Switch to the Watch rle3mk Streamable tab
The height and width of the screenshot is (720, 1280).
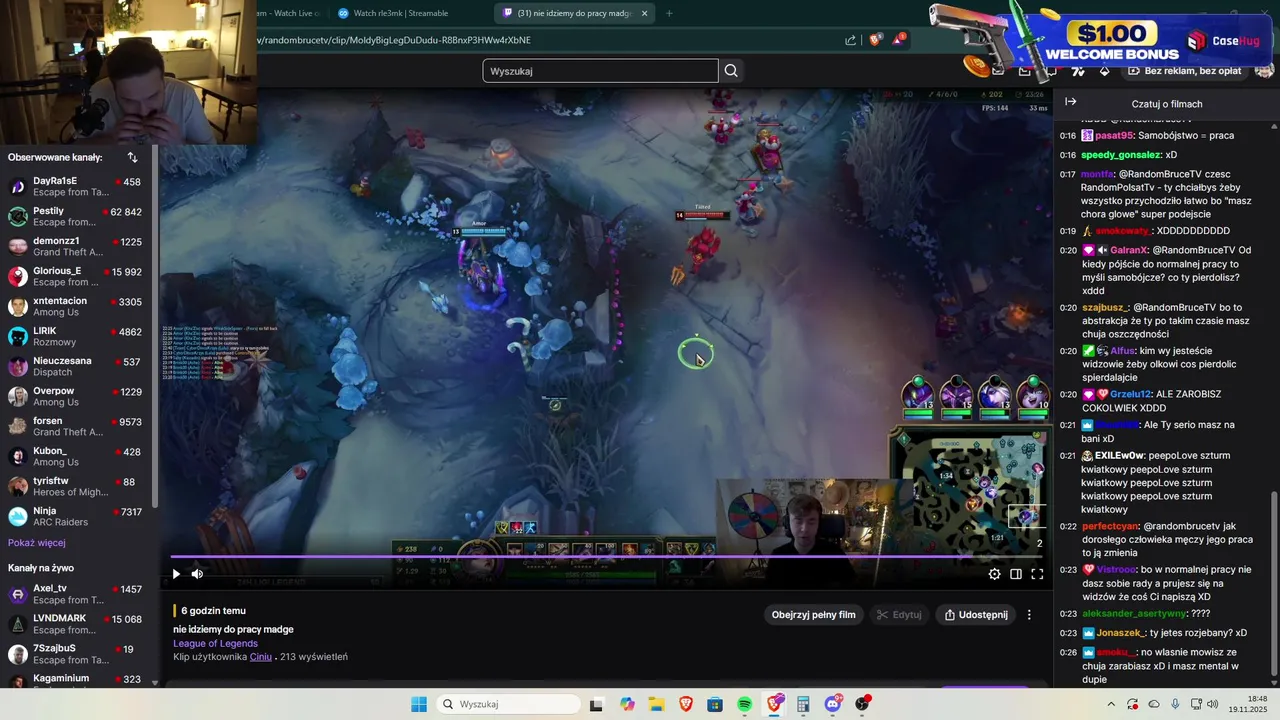coord(399,13)
